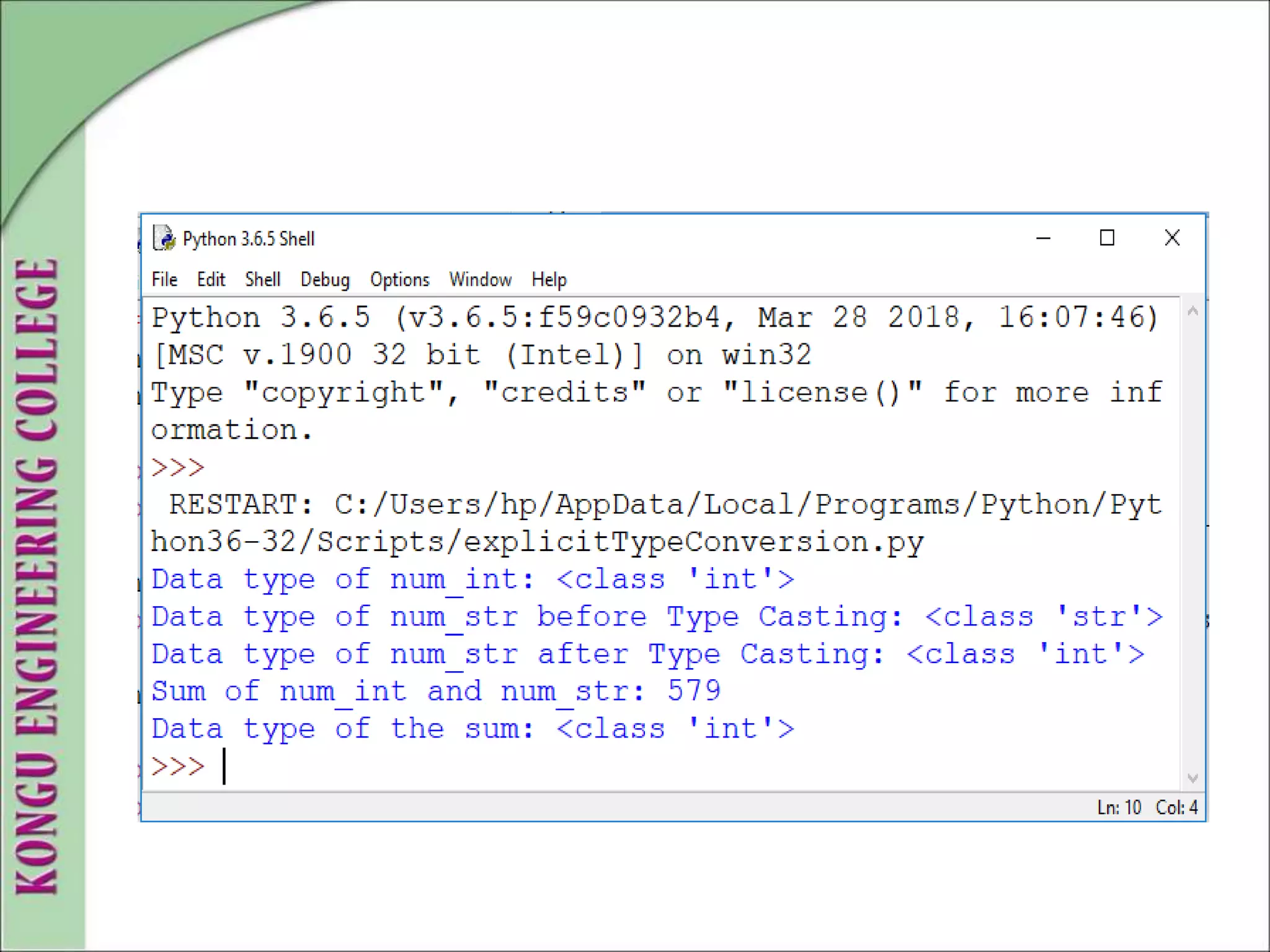Open the File menu
The width and height of the screenshot is (1270, 952).
click(164, 280)
